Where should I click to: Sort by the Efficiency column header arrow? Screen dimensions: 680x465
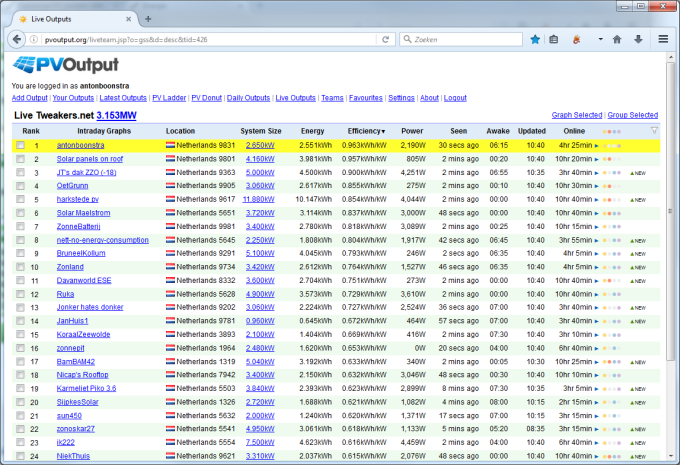point(381,131)
